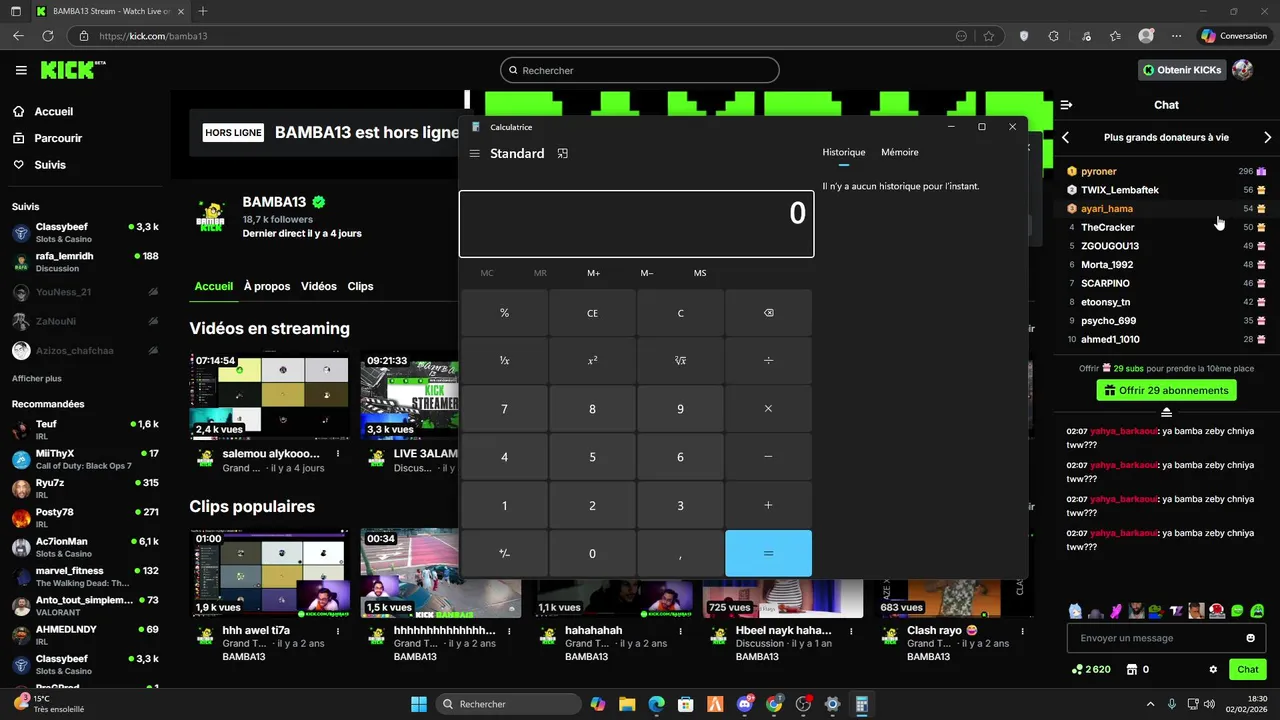Open the user profile avatar menu

click(1243, 70)
